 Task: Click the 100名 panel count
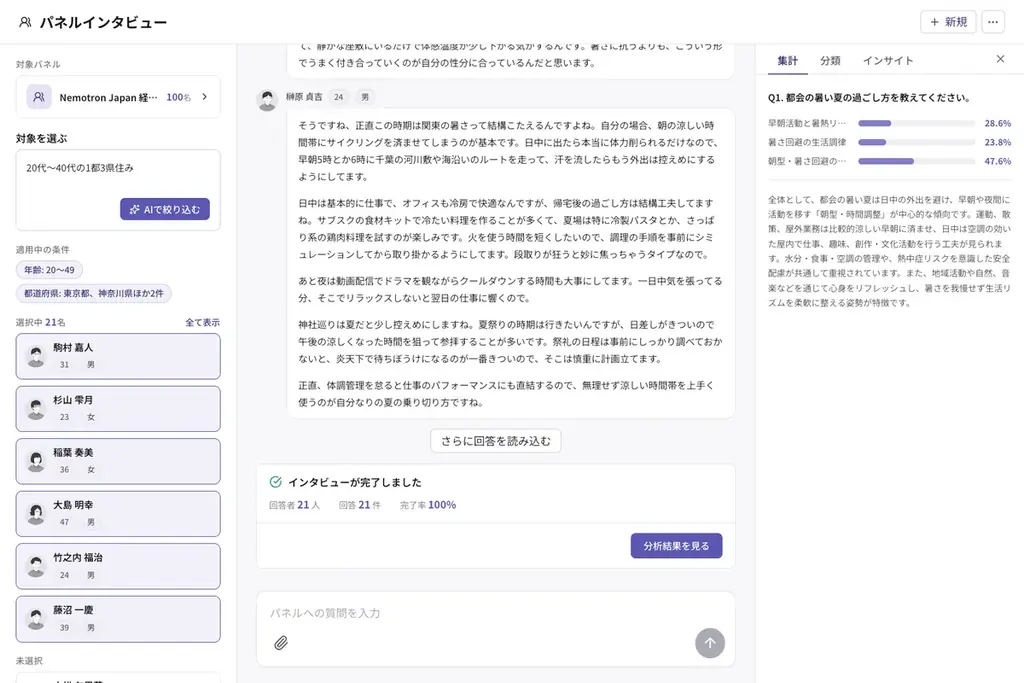click(178, 97)
